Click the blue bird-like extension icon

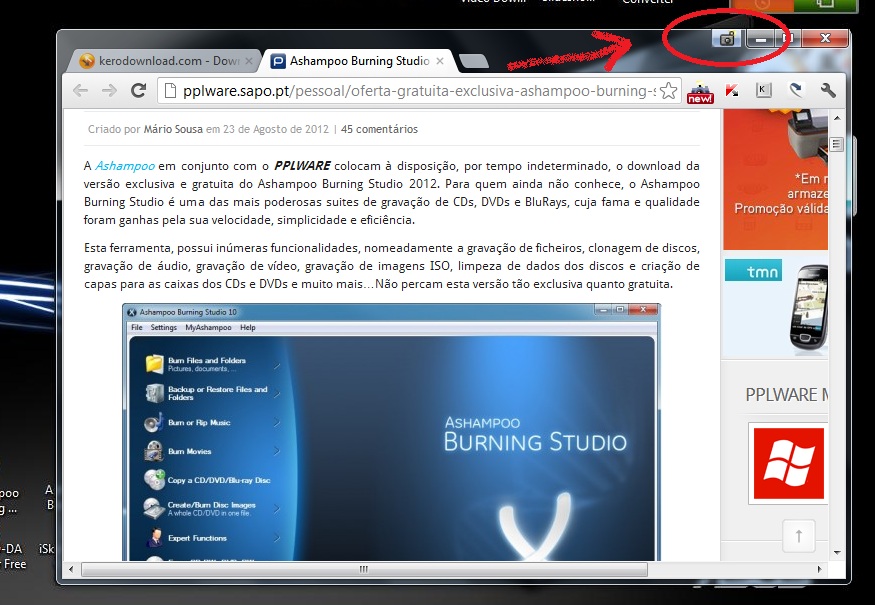click(796, 90)
